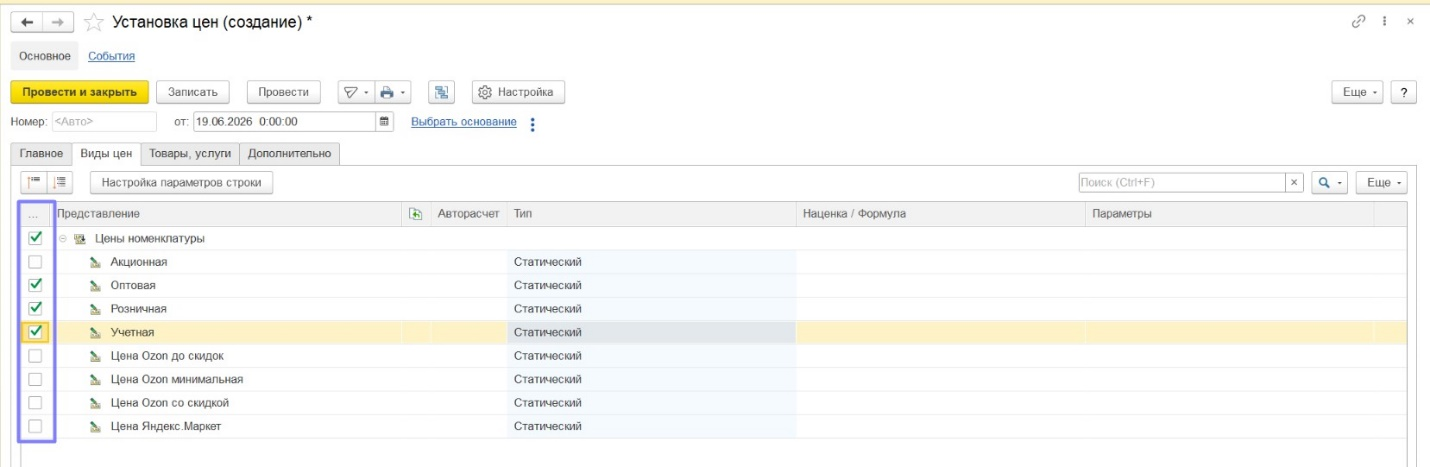
Task: Click the Выбрать основание link
Action: pos(464,122)
